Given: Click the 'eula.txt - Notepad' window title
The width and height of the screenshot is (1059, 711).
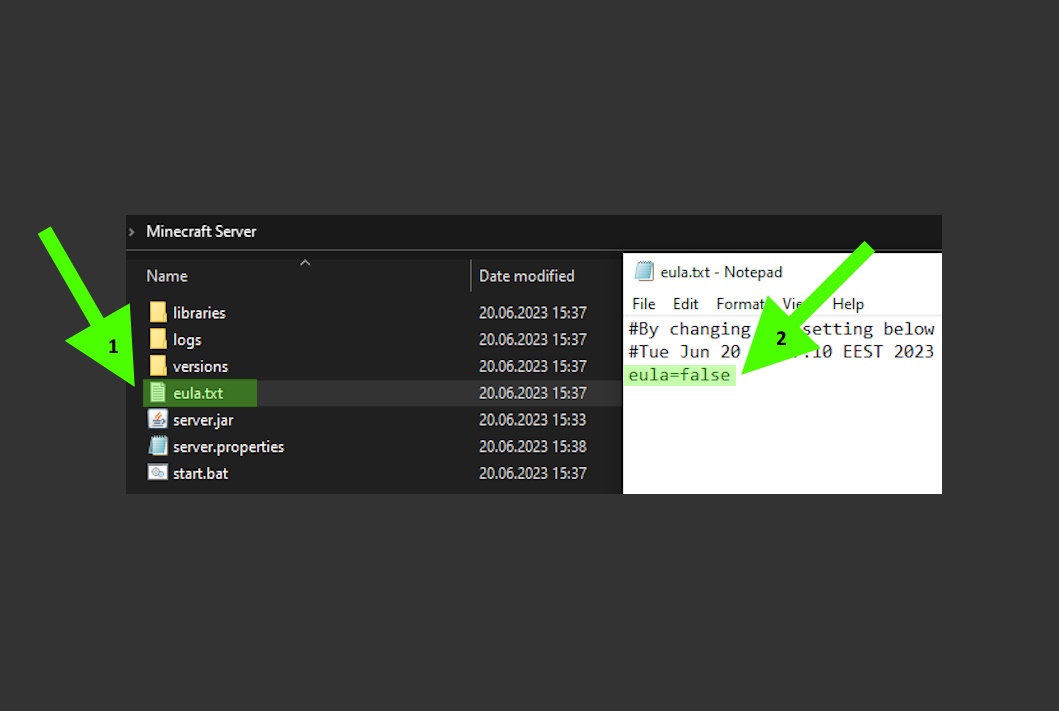Looking at the screenshot, I should [x=721, y=272].
